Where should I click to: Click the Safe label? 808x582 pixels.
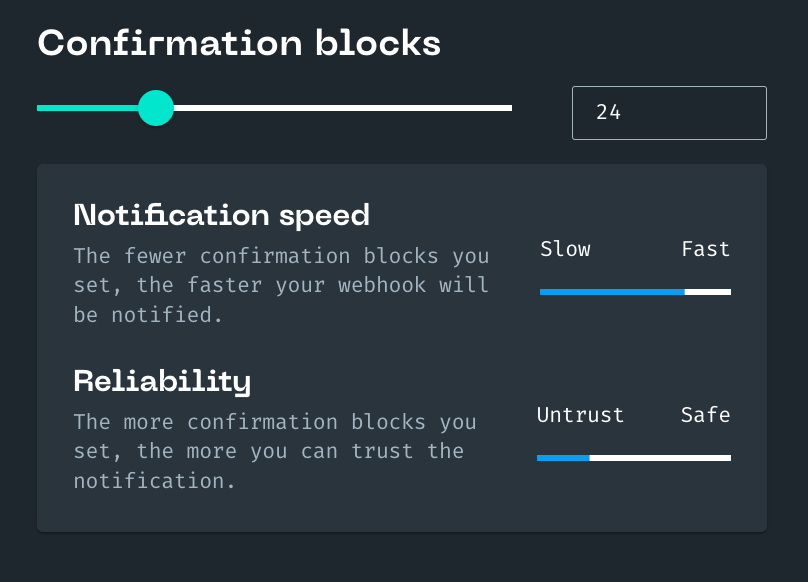[x=705, y=415]
